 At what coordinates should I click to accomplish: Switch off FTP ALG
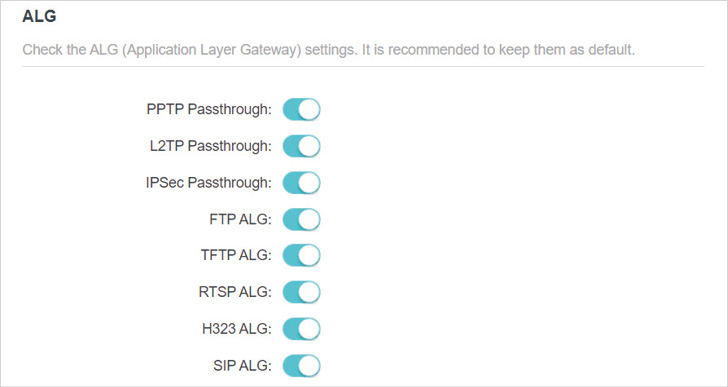tap(301, 219)
